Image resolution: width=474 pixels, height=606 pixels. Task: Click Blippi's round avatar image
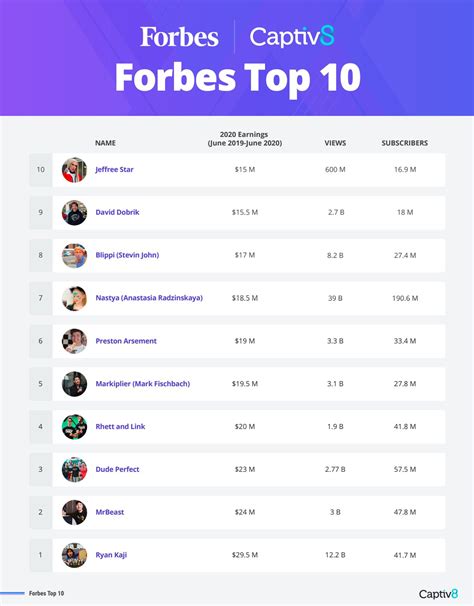point(74,255)
